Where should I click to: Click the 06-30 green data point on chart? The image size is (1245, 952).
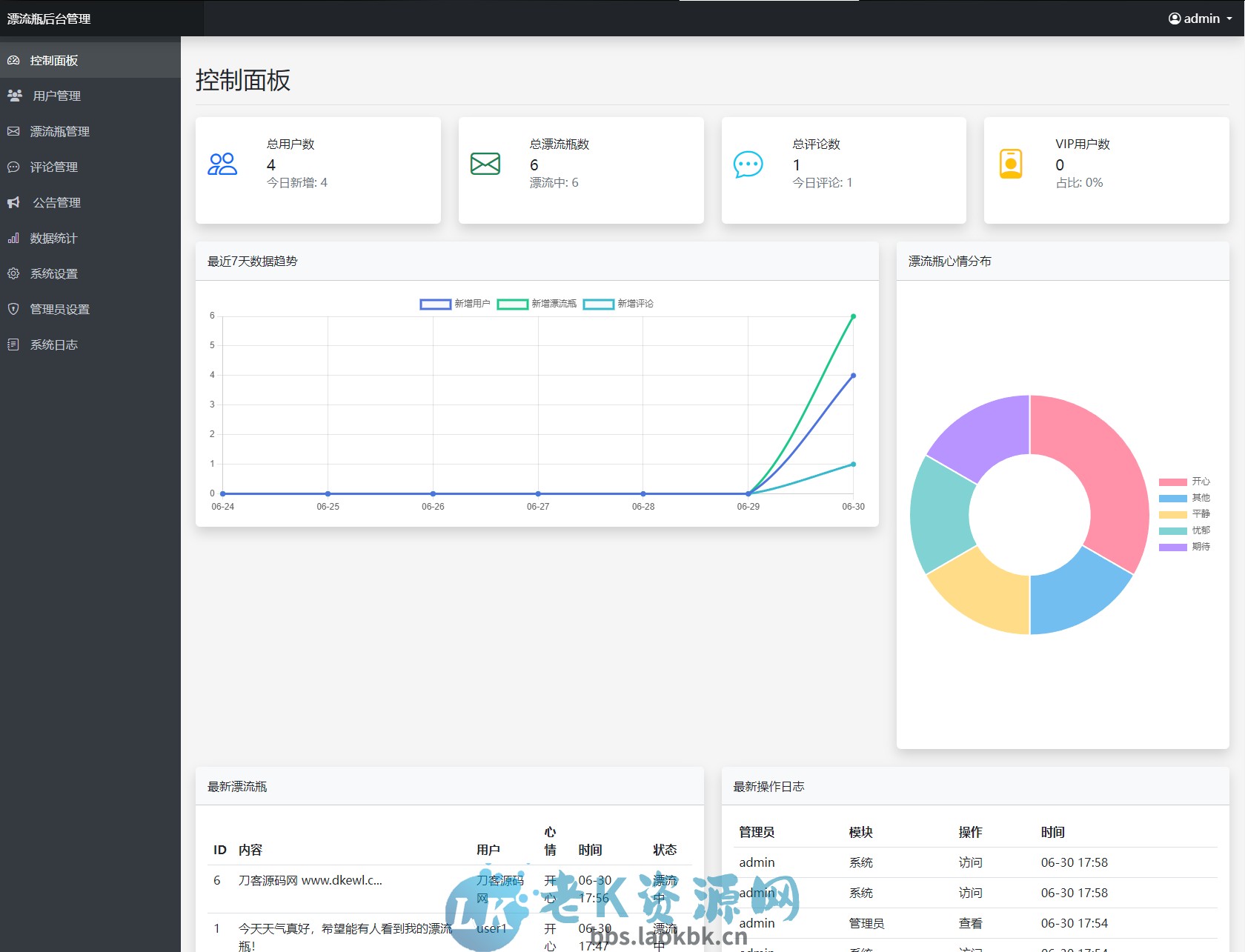tap(853, 316)
